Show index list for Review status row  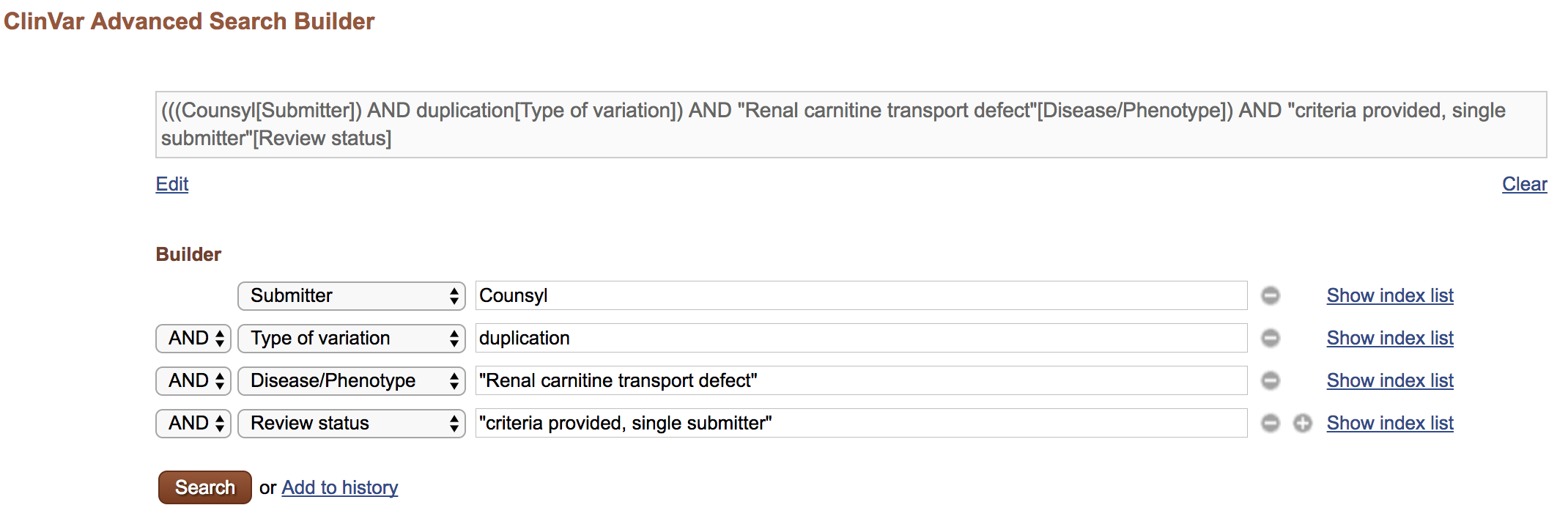pos(1390,423)
